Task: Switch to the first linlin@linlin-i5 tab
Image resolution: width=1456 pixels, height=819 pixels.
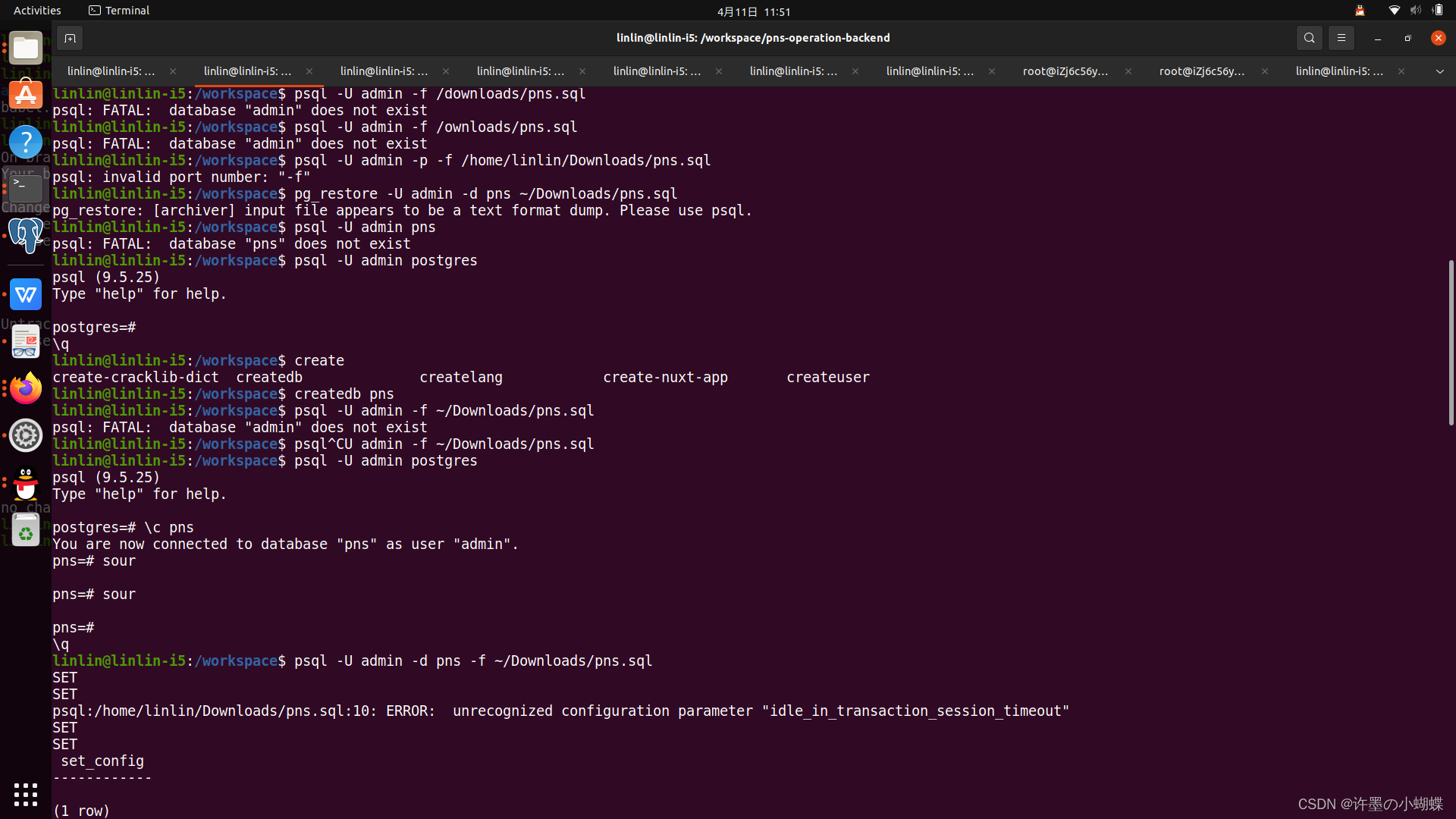Action: click(111, 71)
